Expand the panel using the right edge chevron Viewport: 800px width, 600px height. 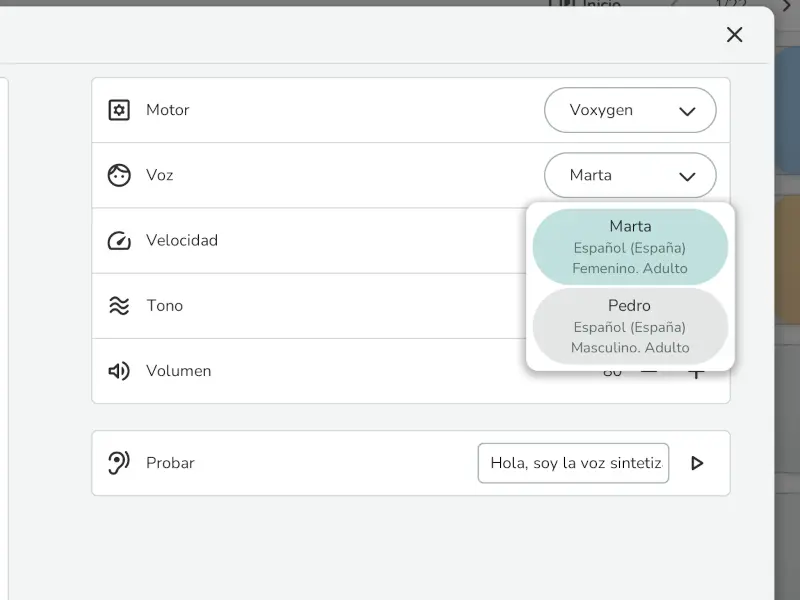786,7
